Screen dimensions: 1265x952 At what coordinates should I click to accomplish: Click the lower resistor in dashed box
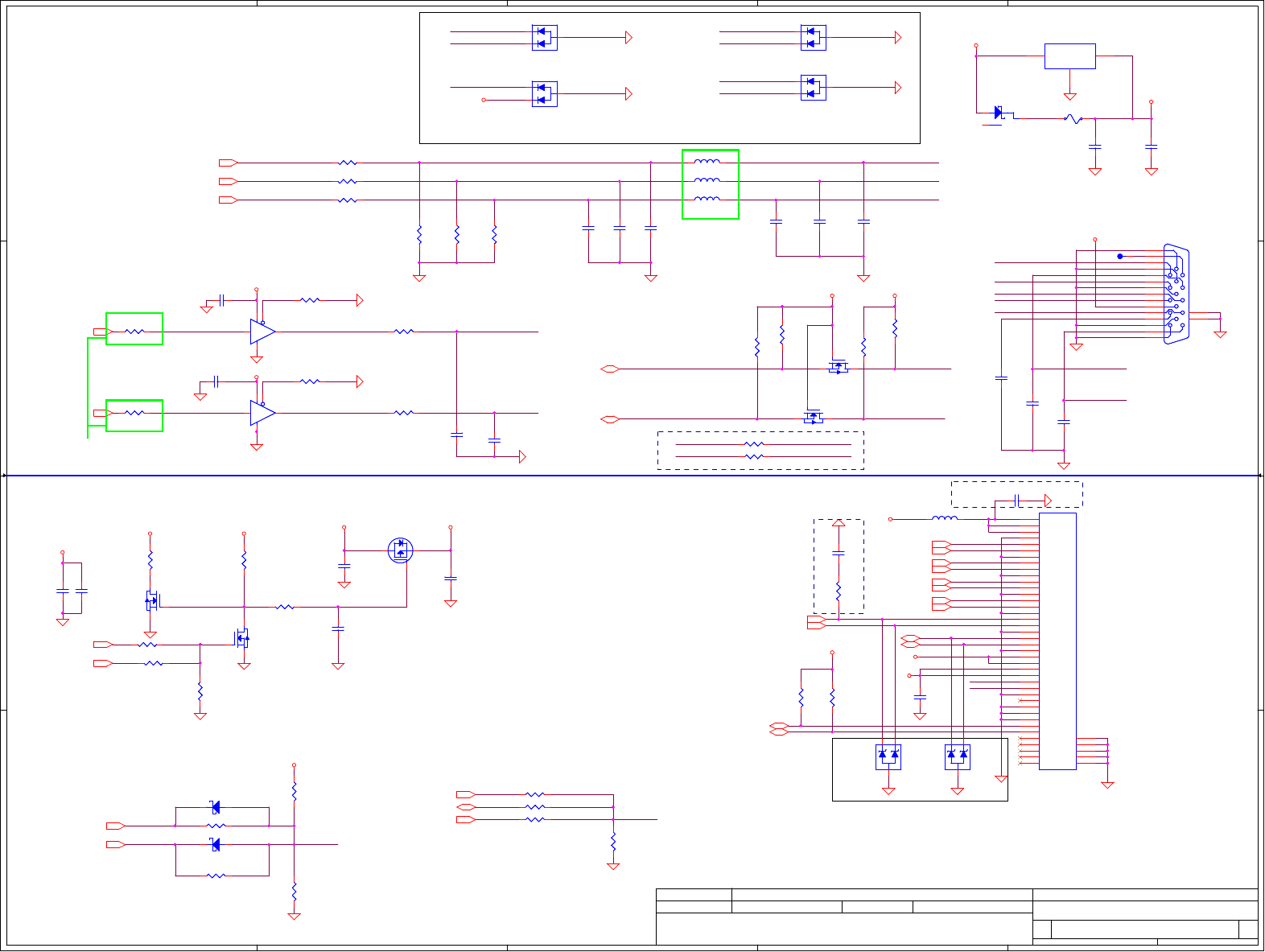pos(754,457)
